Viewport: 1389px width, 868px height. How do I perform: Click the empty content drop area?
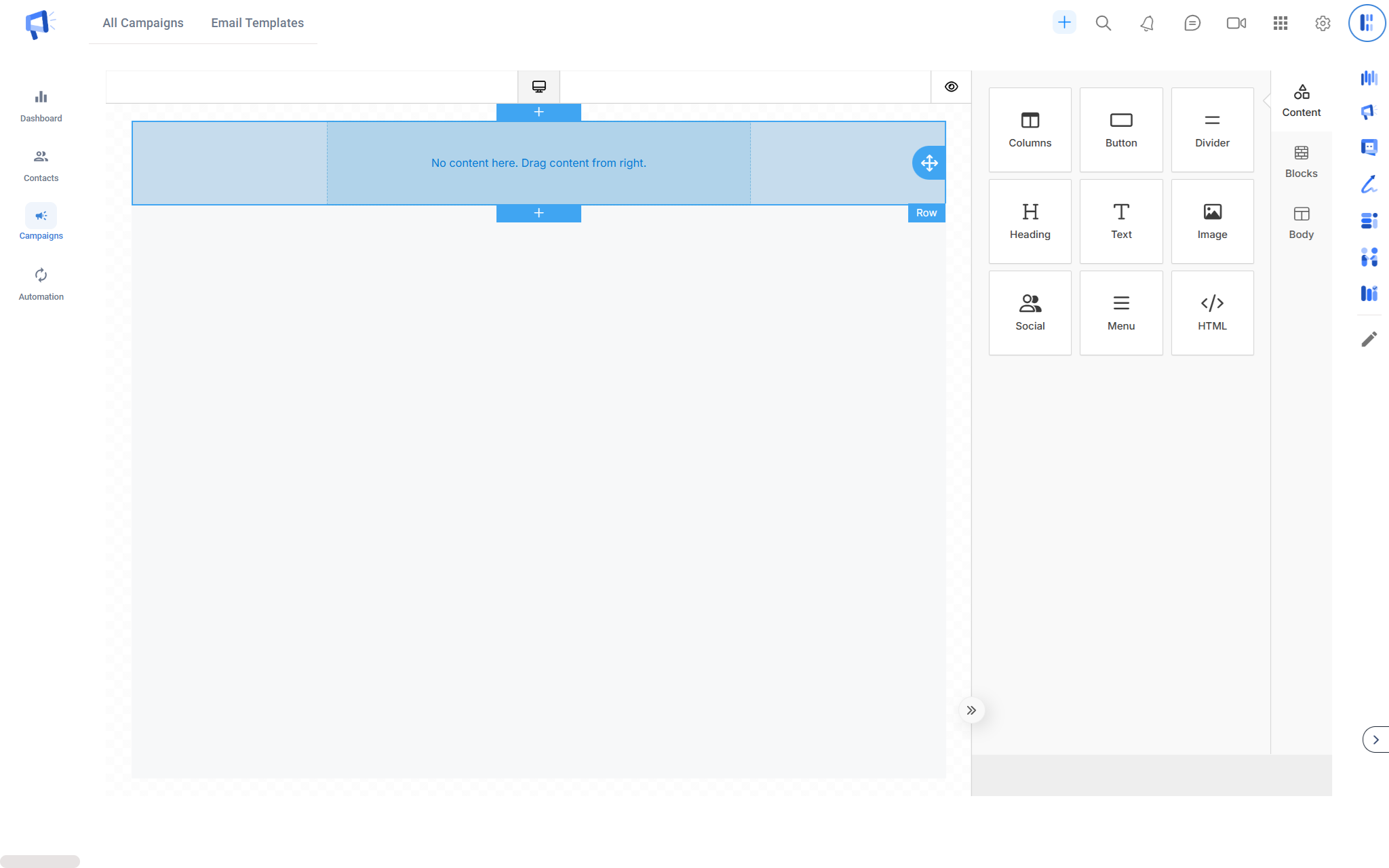539,163
